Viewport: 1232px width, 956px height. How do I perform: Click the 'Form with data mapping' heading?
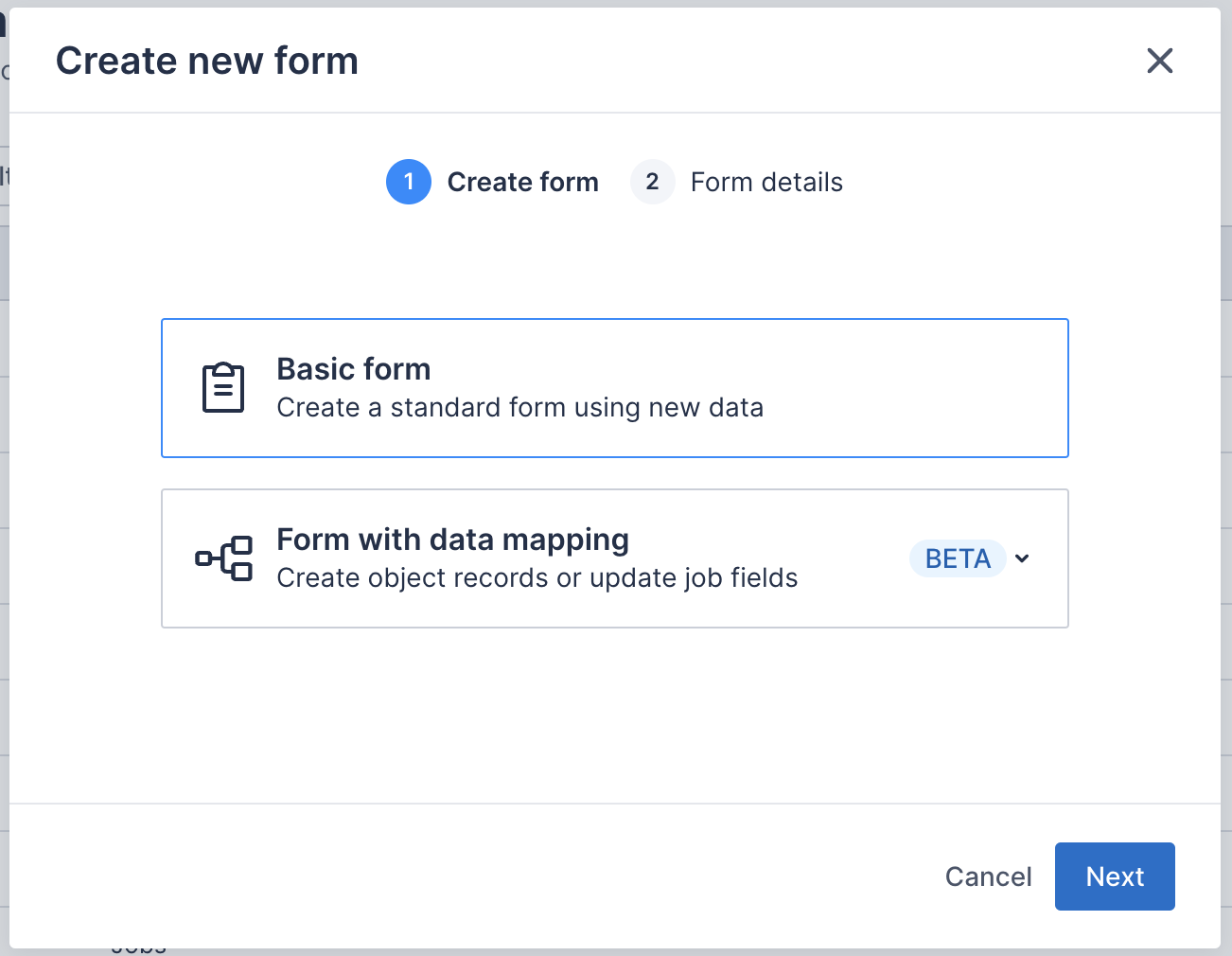tap(453, 540)
